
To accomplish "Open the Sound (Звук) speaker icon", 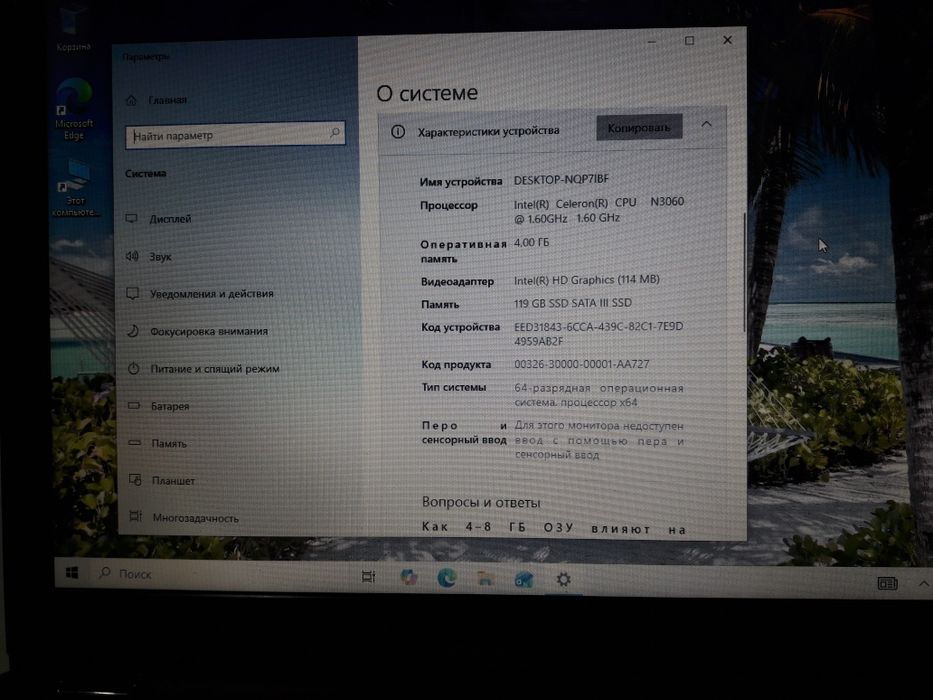I will (132, 256).
